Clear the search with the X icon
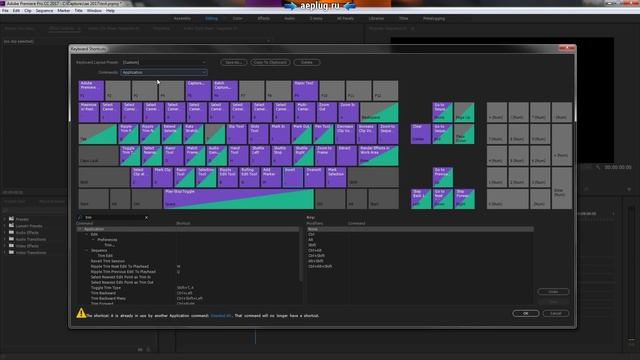The image size is (640, 360). (147, 218)
